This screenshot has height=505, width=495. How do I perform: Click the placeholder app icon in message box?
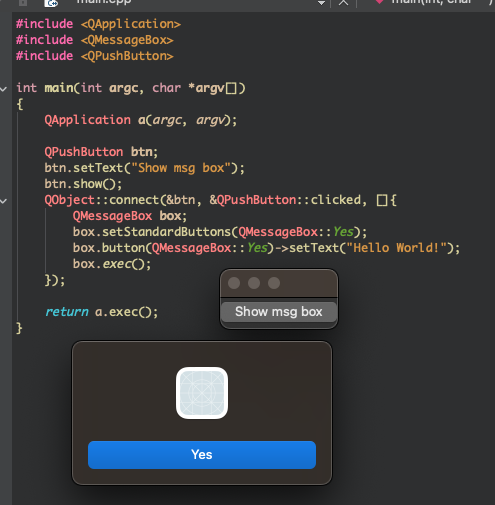pyautogui.click(x=202, y=393)
